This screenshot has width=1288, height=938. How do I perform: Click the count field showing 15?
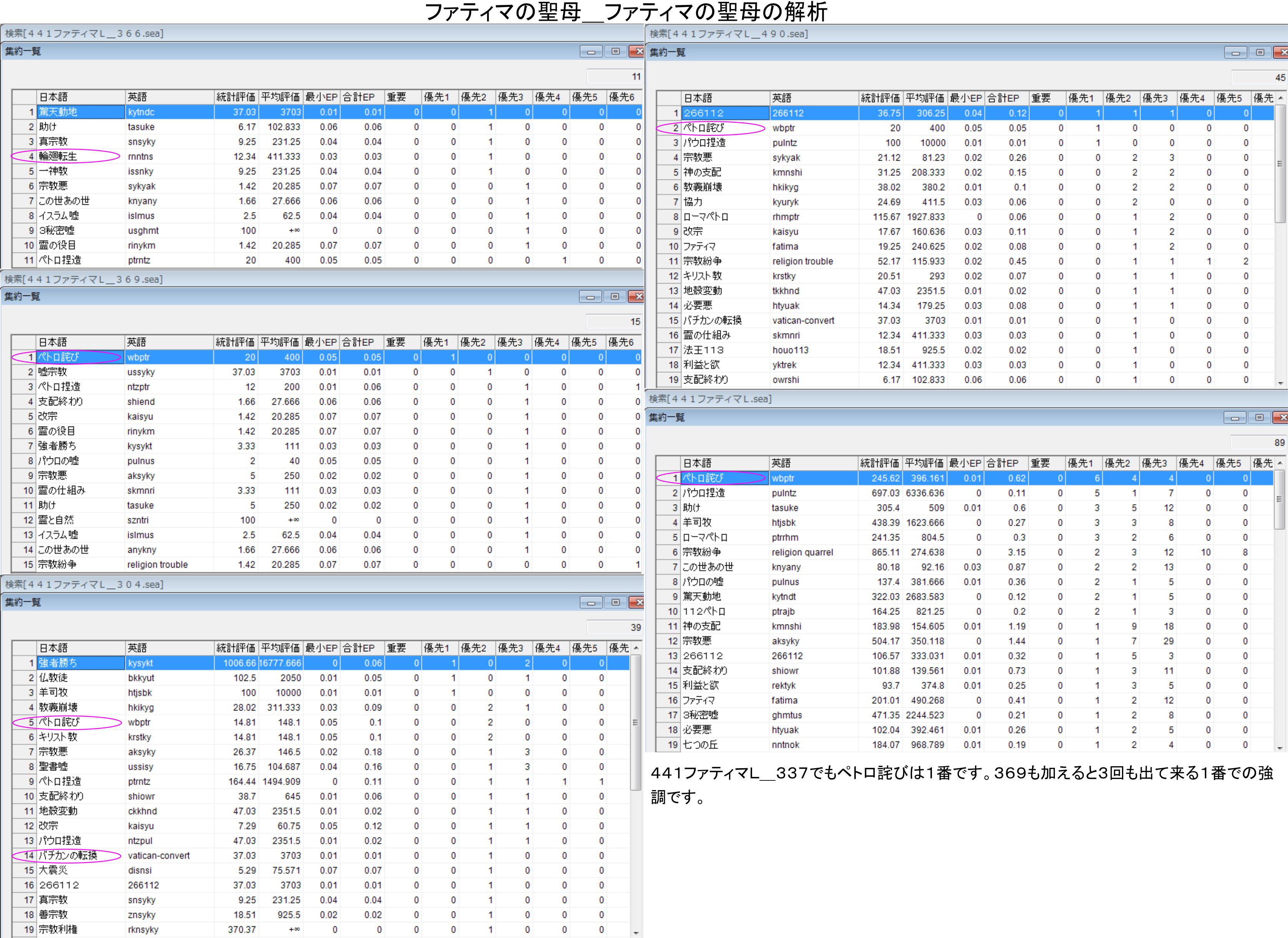pos(614,322)
